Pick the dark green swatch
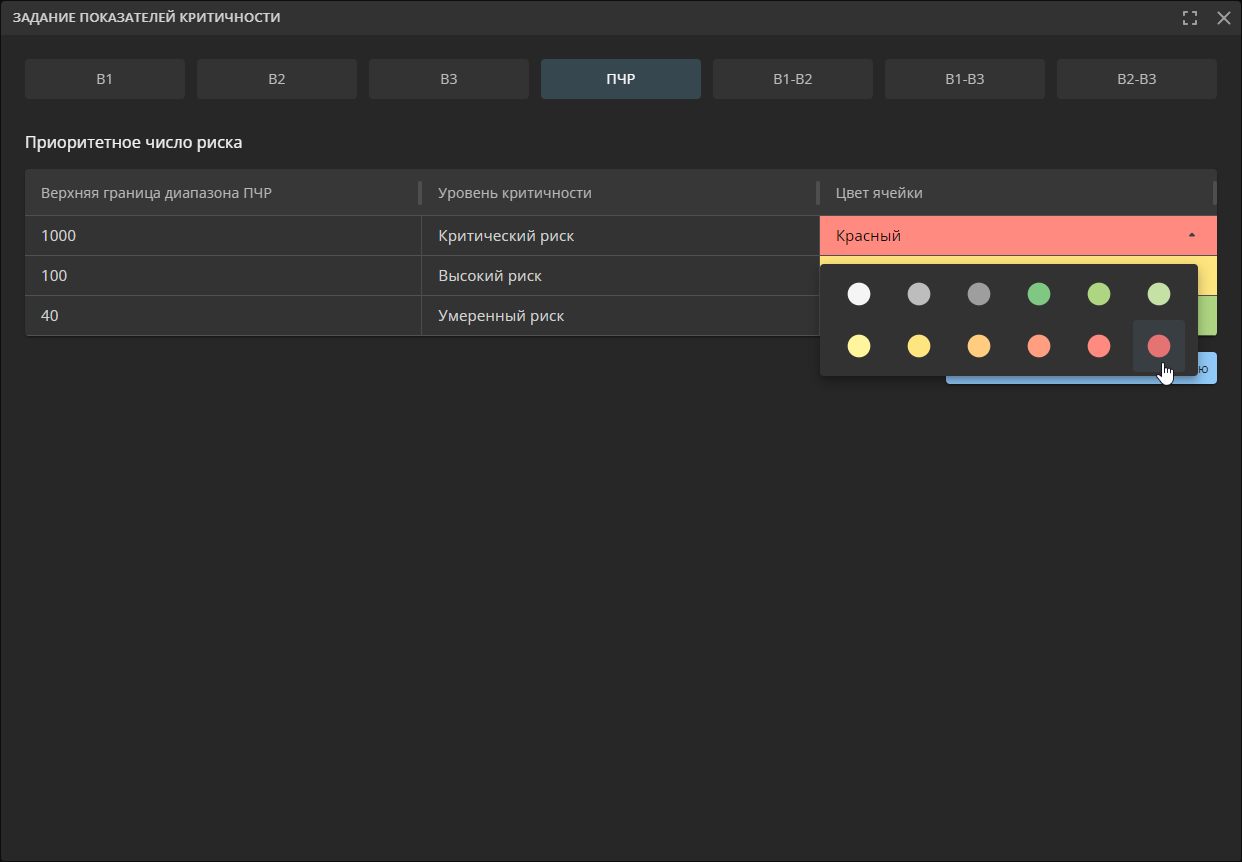 coord(1039,294)
